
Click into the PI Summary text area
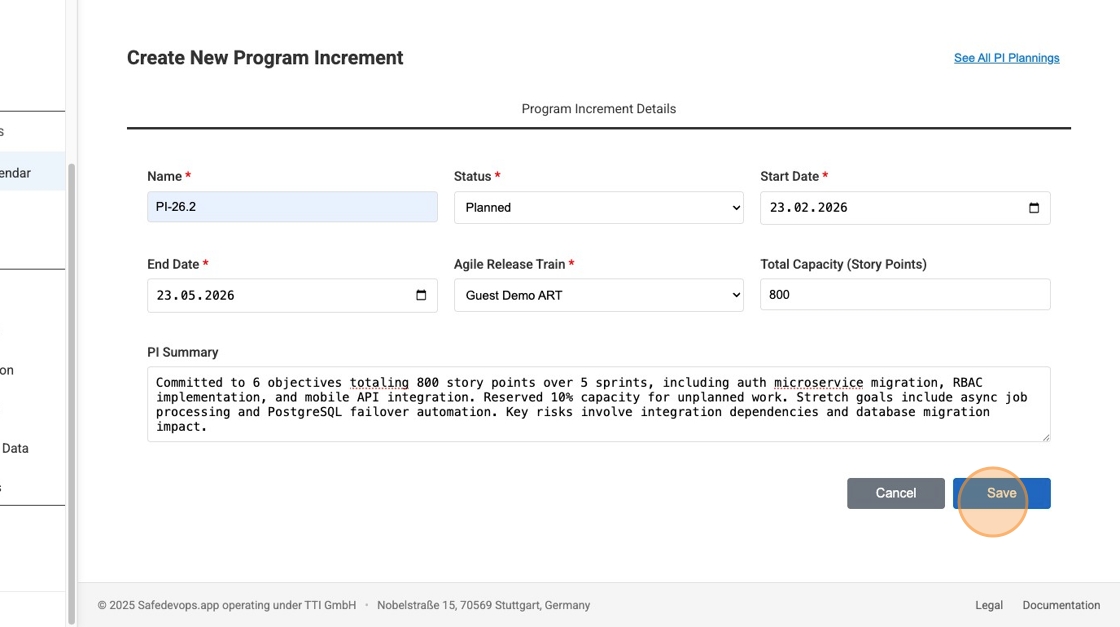pos(598,405)
